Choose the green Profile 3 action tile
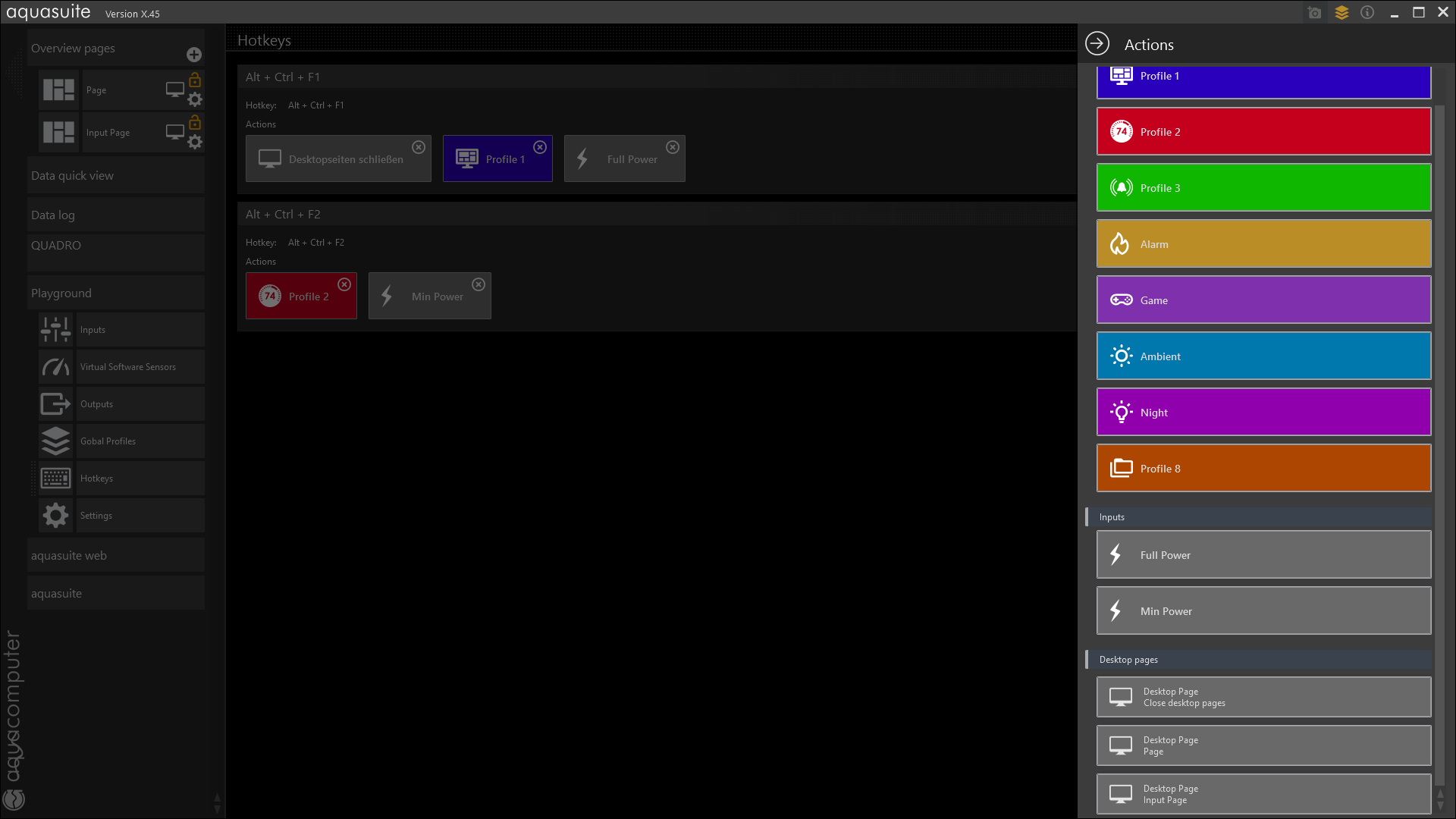The image size is (1456, 819). point(1263,188)
